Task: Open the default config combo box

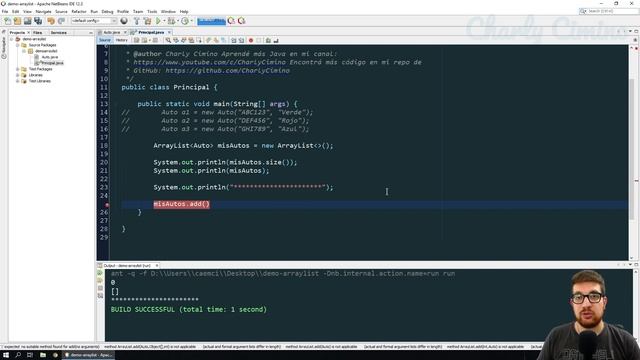Action: point(94,21)
